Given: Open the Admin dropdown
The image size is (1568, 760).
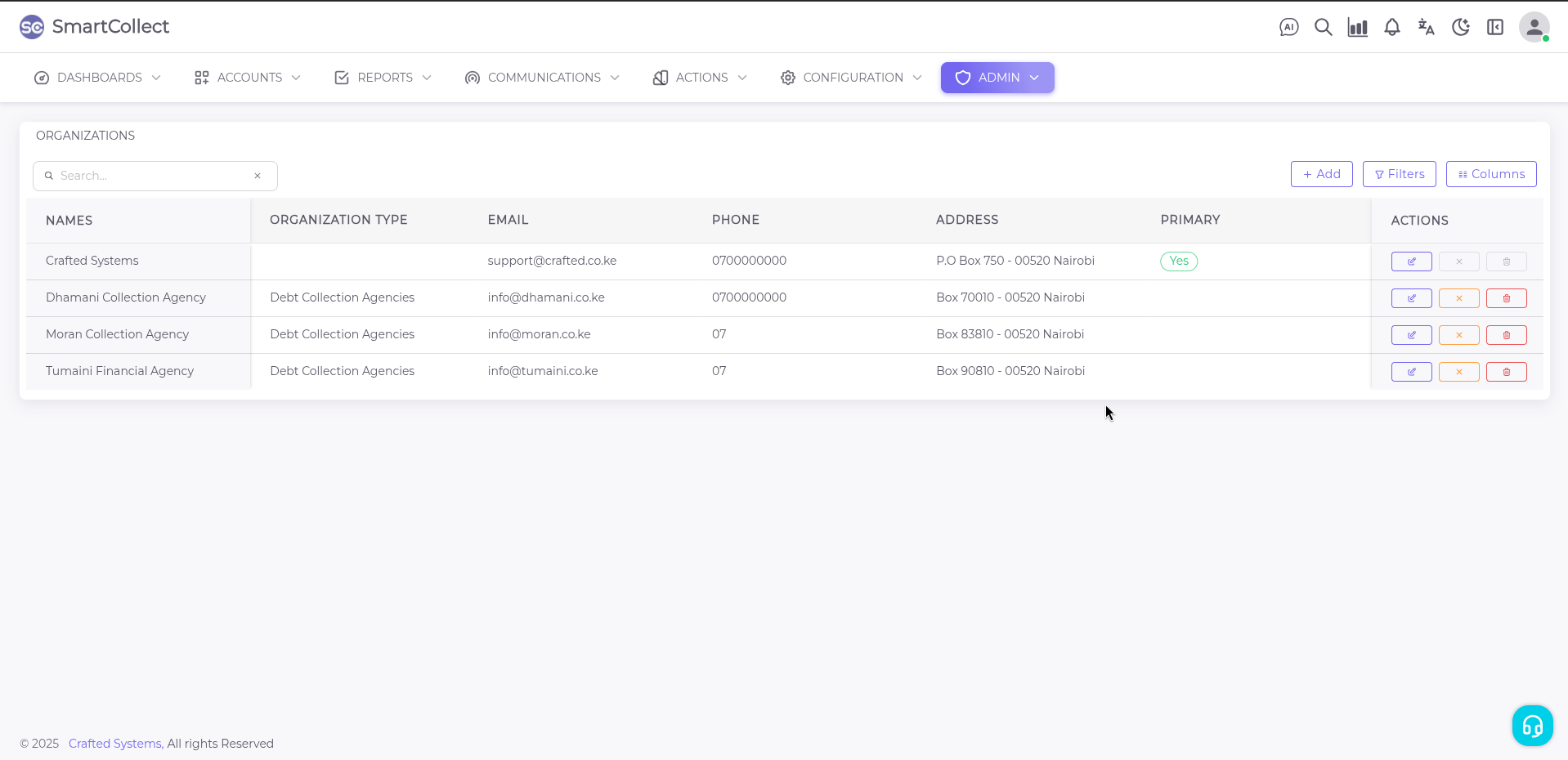Looking at the screenshot, I should point(997,78).
